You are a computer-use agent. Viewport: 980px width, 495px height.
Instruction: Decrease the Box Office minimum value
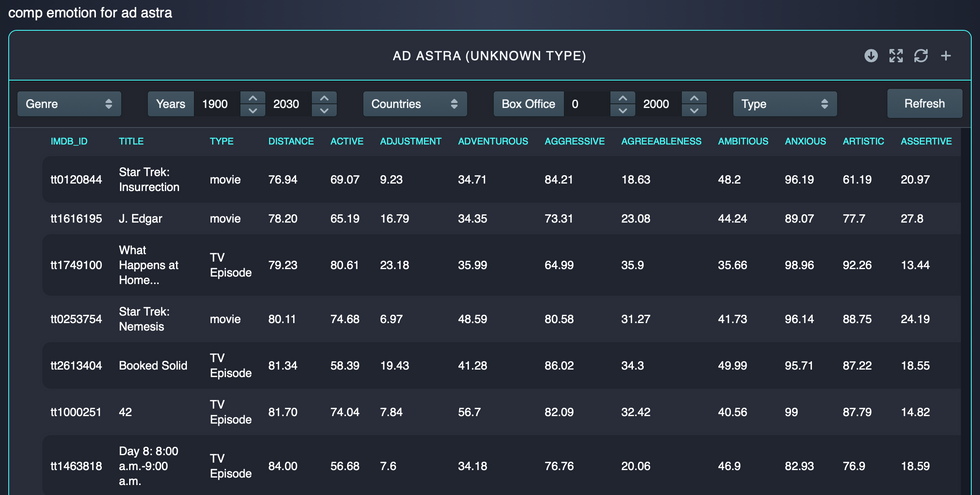pyautogui.click(x=622, y=110)
